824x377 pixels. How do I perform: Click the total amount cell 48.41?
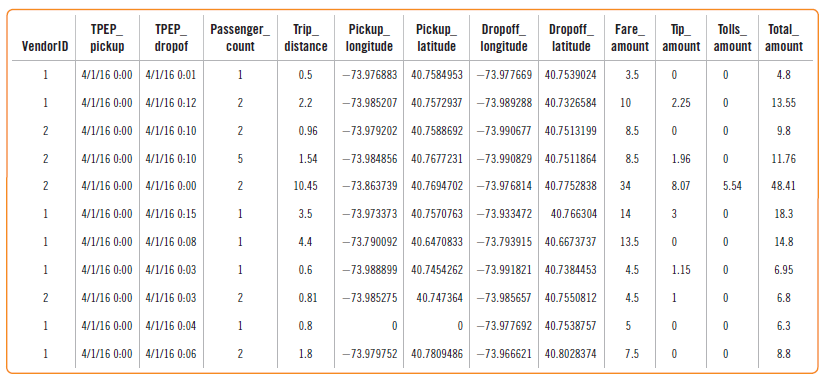pyautogui.click(x=783, y=186)
